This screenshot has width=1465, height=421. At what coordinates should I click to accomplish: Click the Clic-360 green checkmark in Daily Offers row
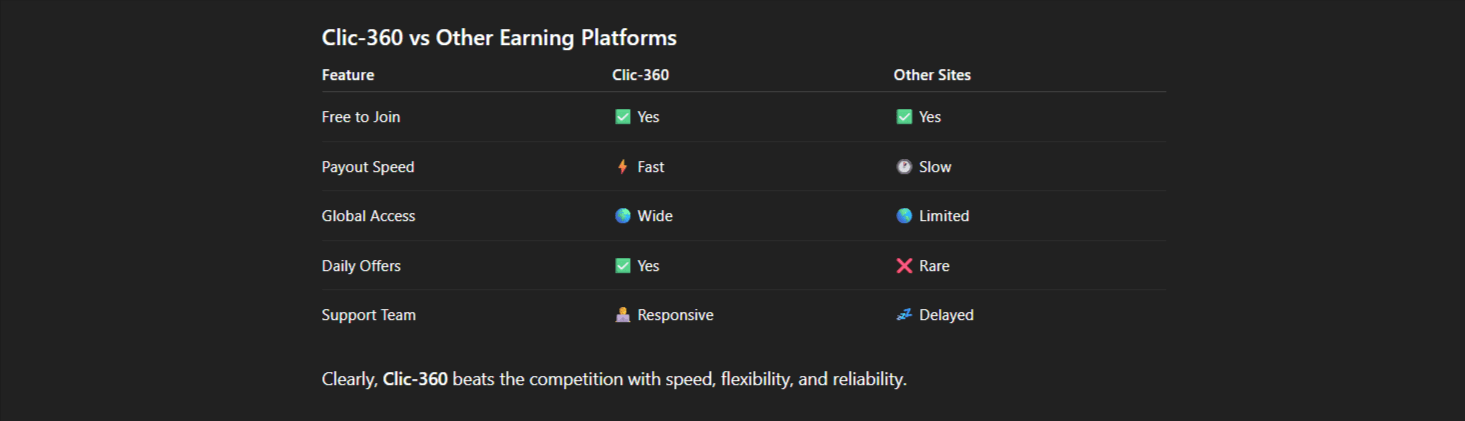pos(622,266)
